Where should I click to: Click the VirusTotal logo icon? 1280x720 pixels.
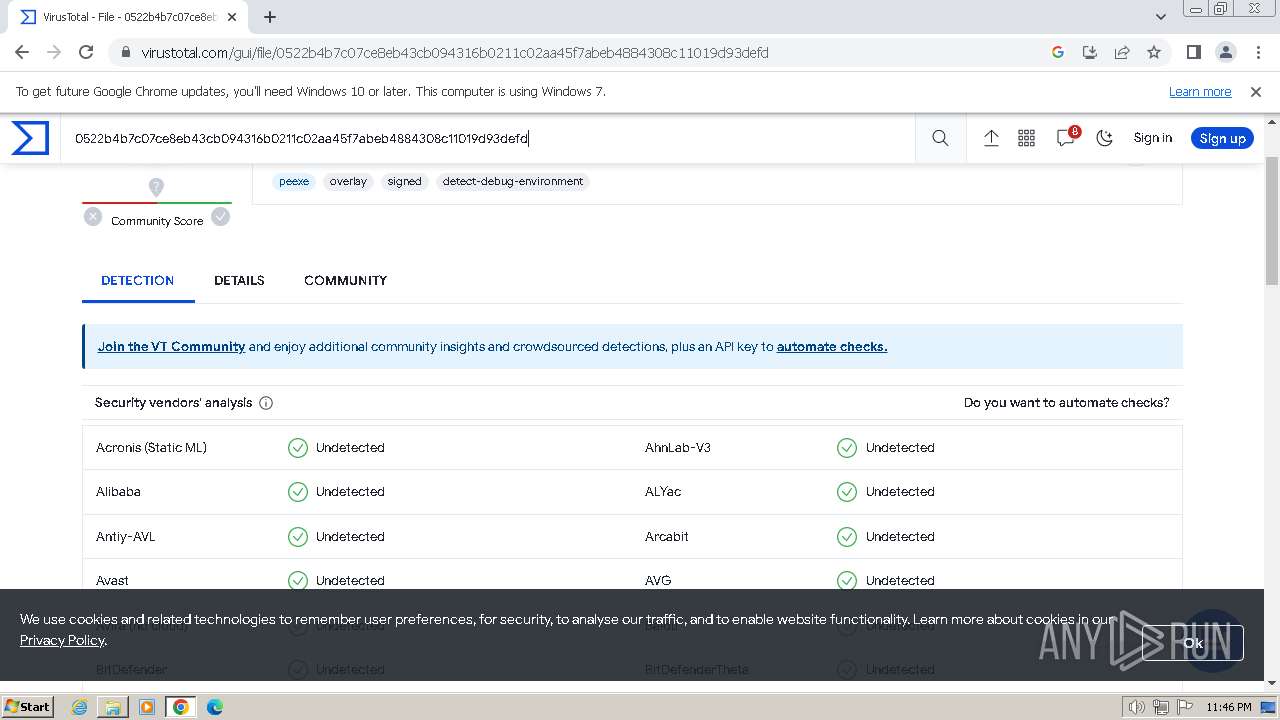(x=30, y=138)
